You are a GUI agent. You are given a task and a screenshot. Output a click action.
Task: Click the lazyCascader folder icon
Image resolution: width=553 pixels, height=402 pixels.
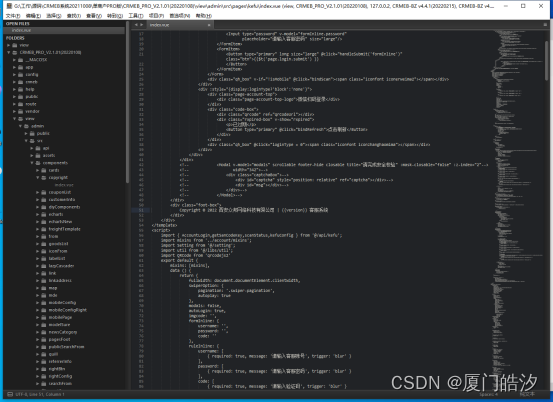pos(44,266)
